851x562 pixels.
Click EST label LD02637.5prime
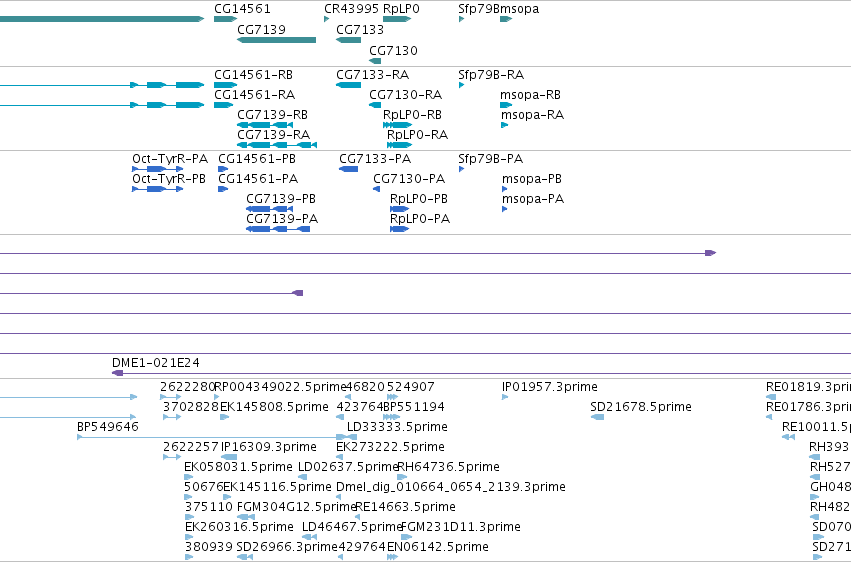pyautogui.click(x=349, y=467)
